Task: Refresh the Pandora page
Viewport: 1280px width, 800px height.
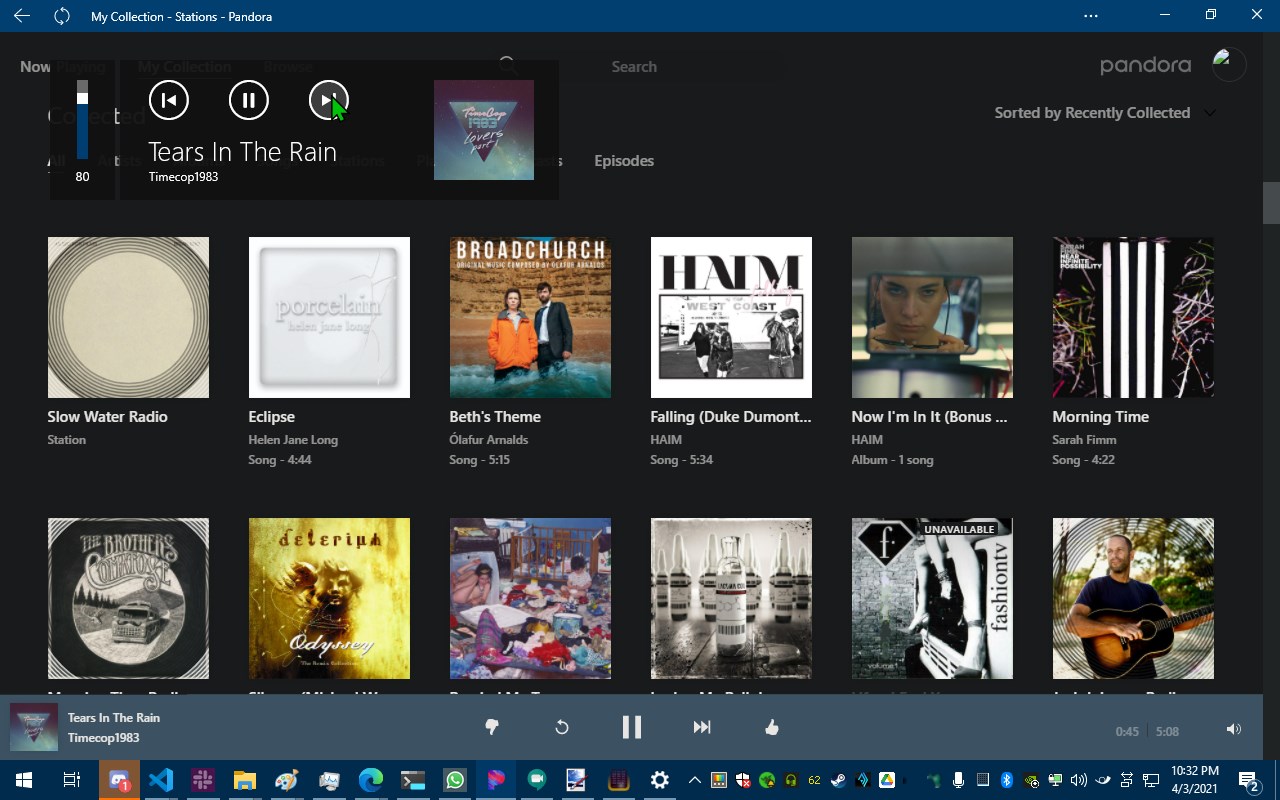Action: point(62,16)
